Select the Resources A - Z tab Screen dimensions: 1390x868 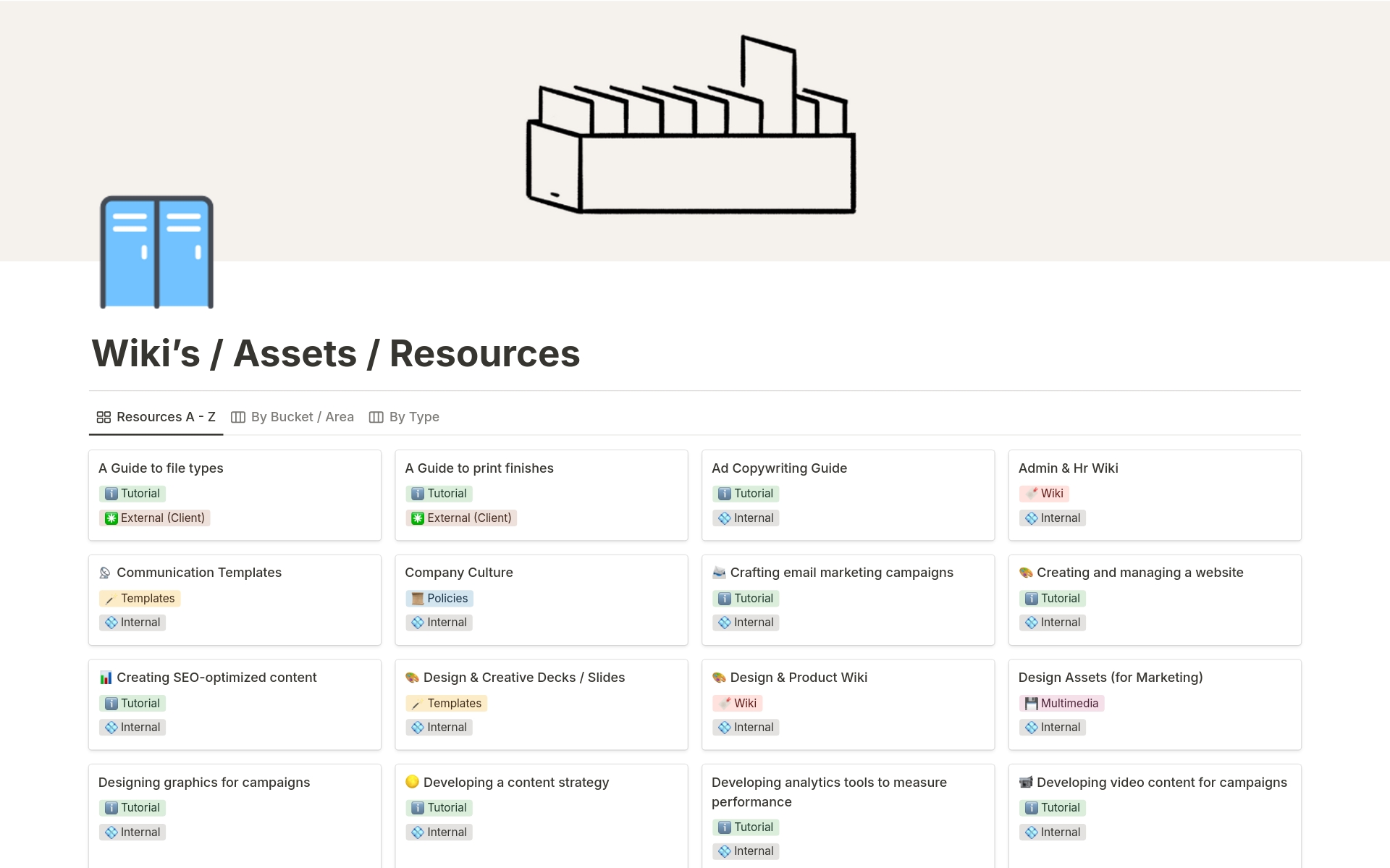click(x=165, y=417)
